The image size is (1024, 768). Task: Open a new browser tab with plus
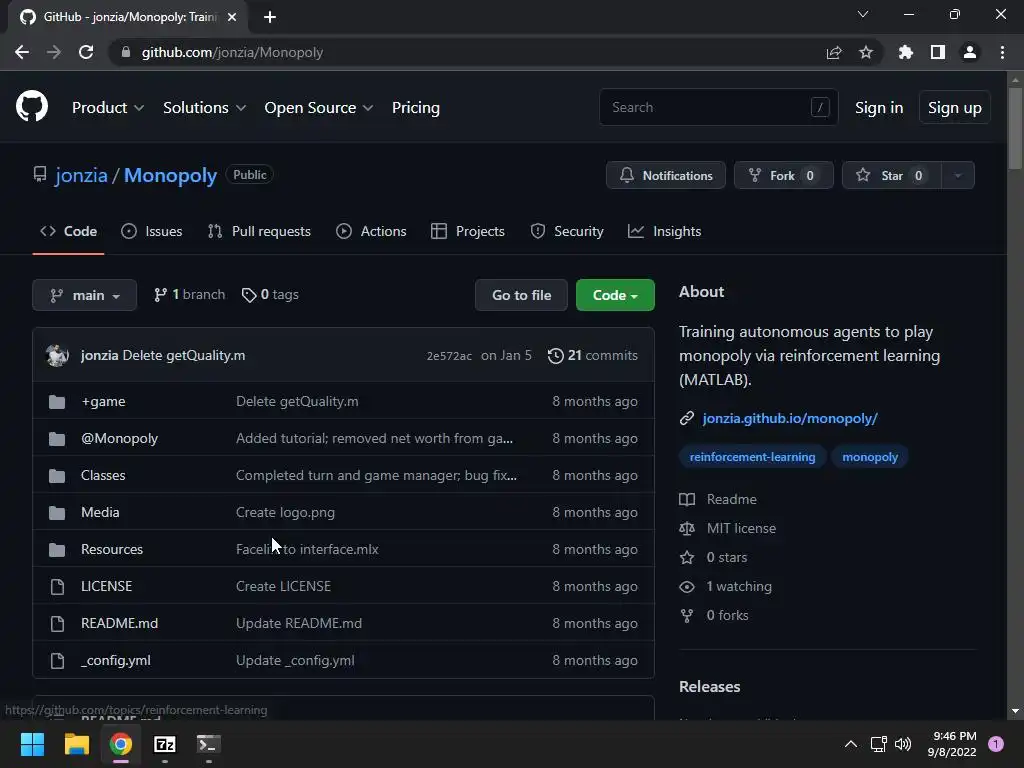pos(270,17)
